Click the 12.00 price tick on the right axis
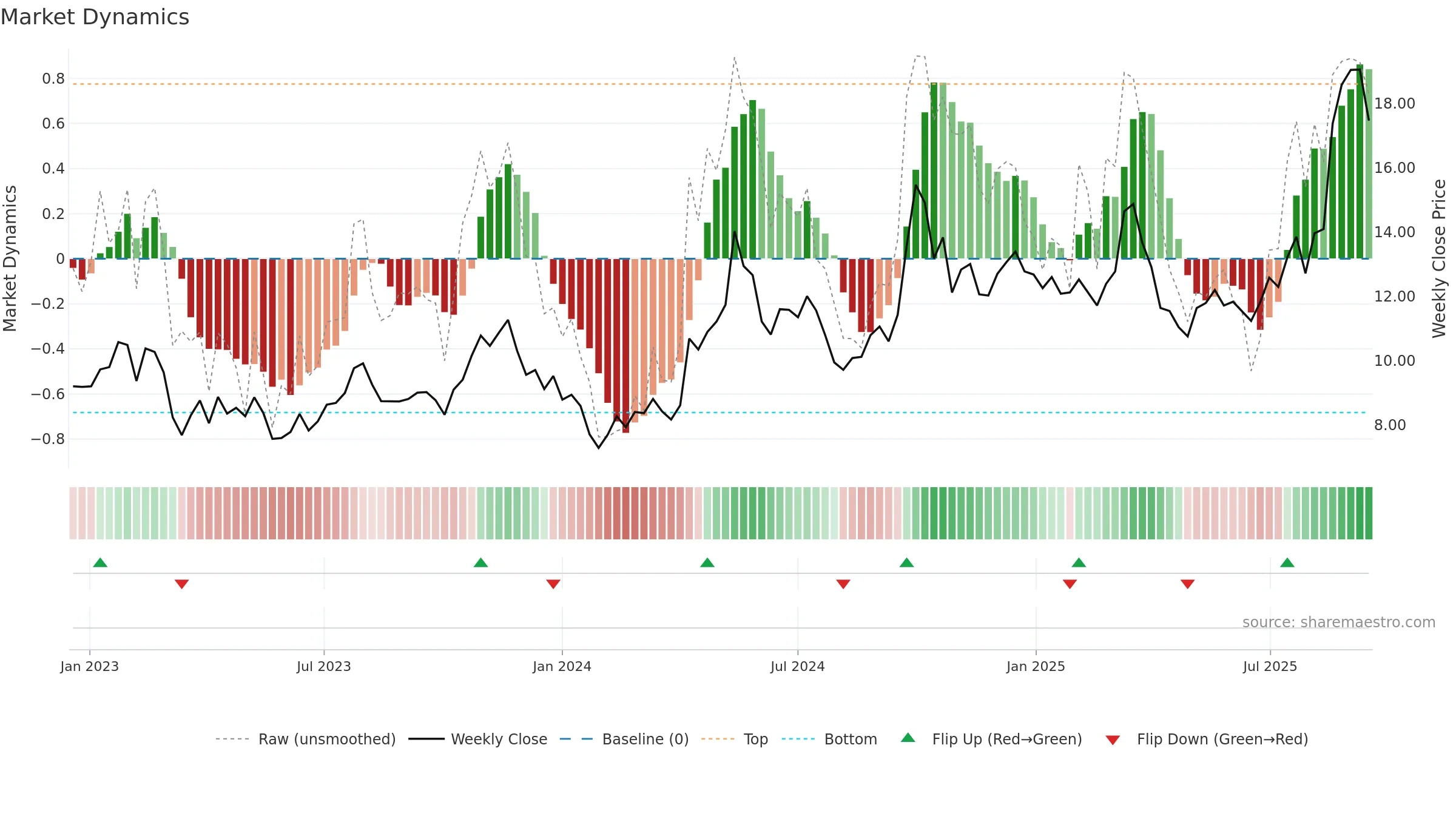The height and width of the screenshot is (819, 1456). [1395, 297]
